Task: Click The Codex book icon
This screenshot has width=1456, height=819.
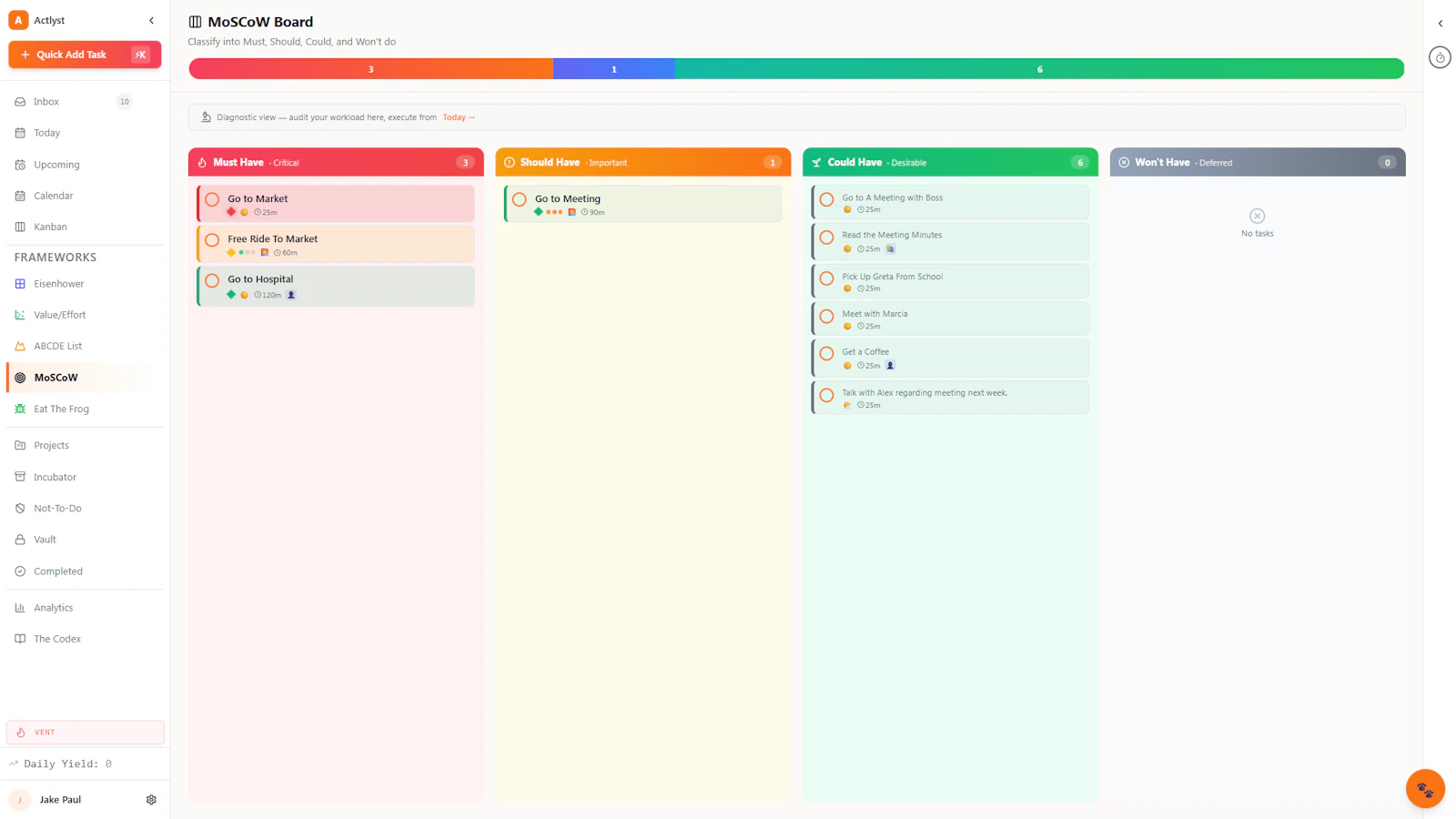Action: pos(20,639)
